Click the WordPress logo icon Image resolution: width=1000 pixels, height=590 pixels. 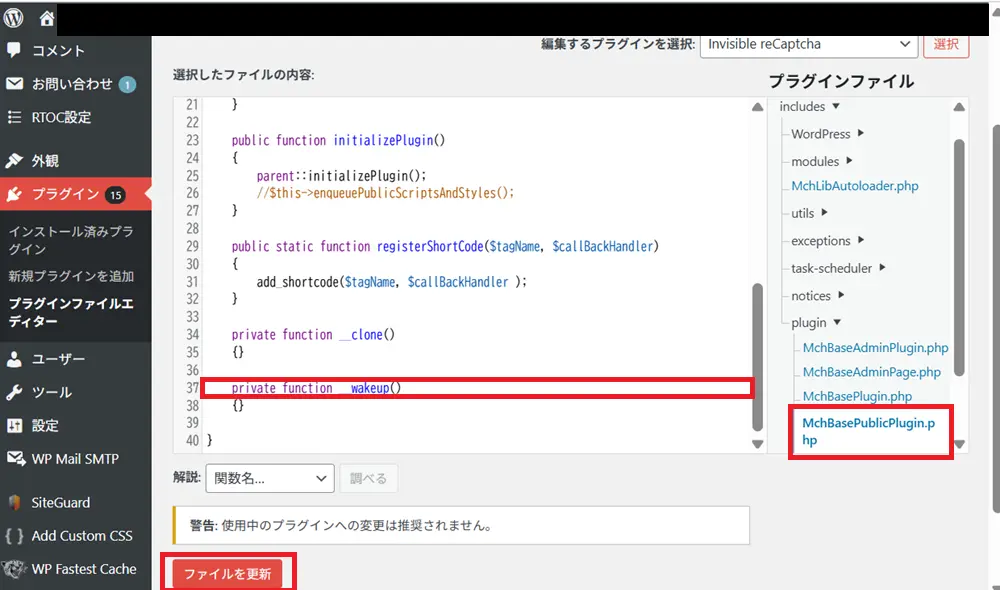14,18
